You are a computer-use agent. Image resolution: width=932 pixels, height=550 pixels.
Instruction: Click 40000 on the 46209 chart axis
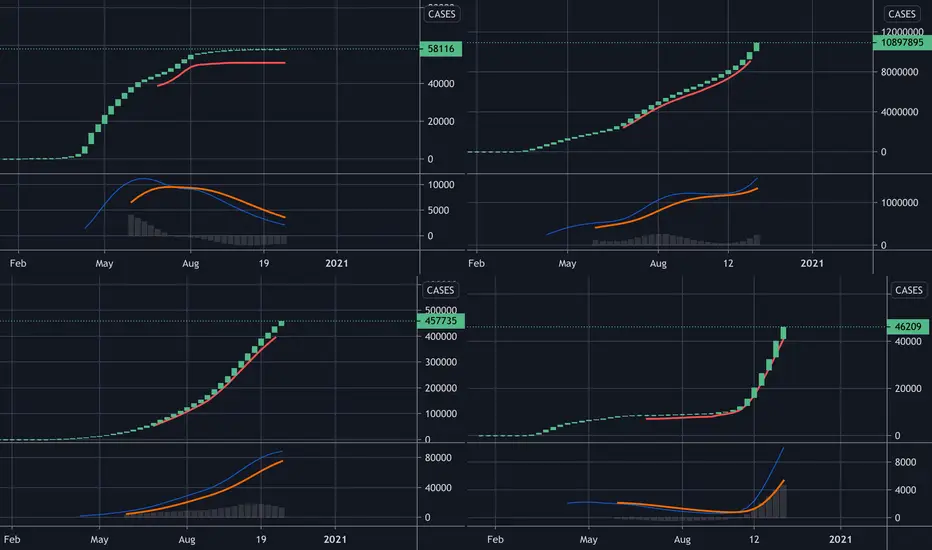point(908,342)
